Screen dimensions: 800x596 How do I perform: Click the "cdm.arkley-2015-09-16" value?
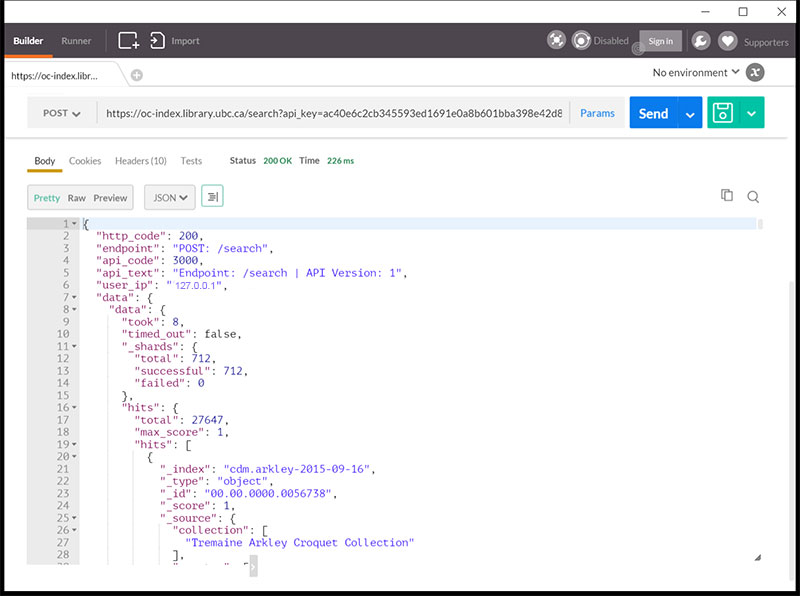click(x=296, y=468)
